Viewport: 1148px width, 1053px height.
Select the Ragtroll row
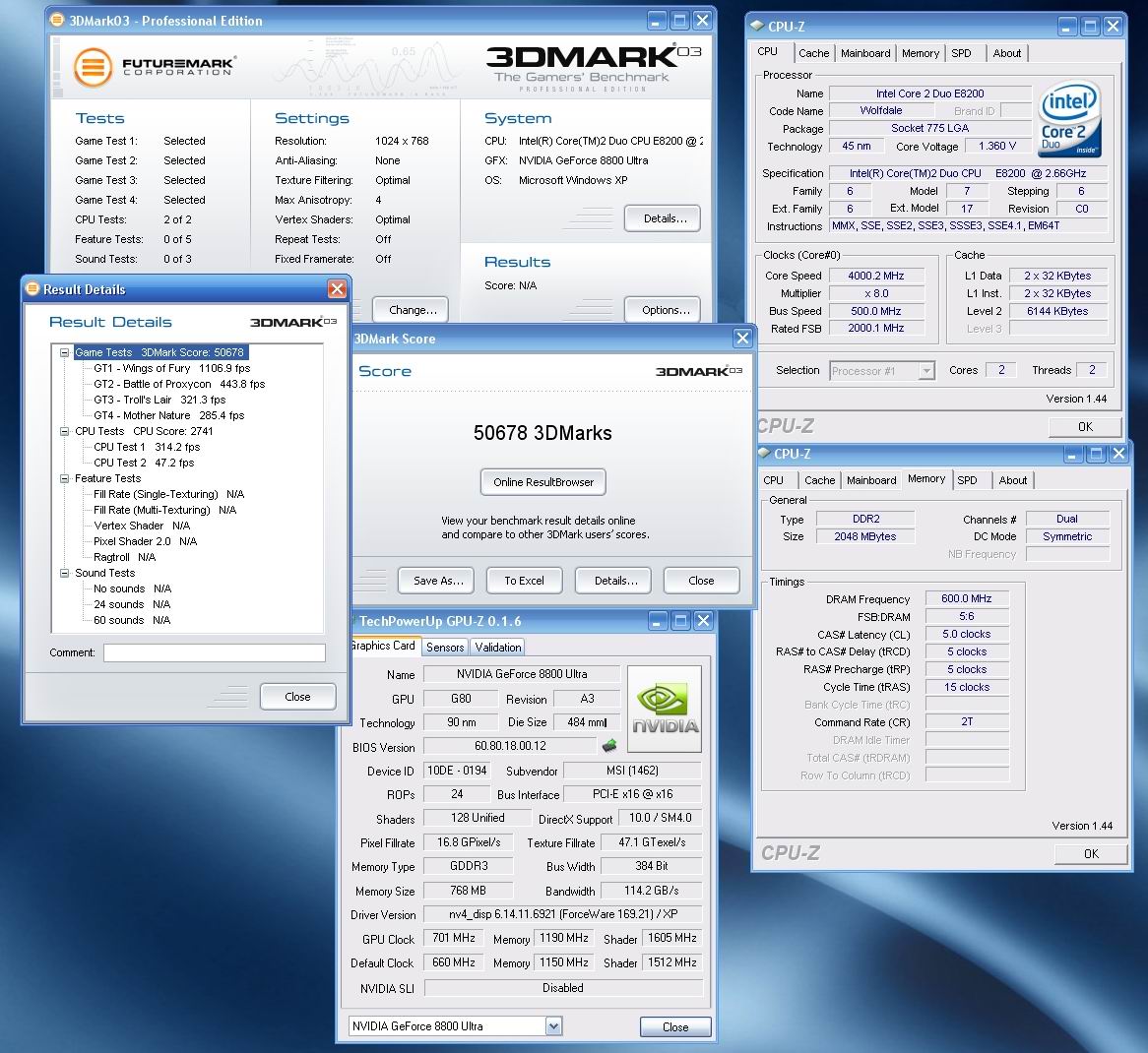point(124,557)
